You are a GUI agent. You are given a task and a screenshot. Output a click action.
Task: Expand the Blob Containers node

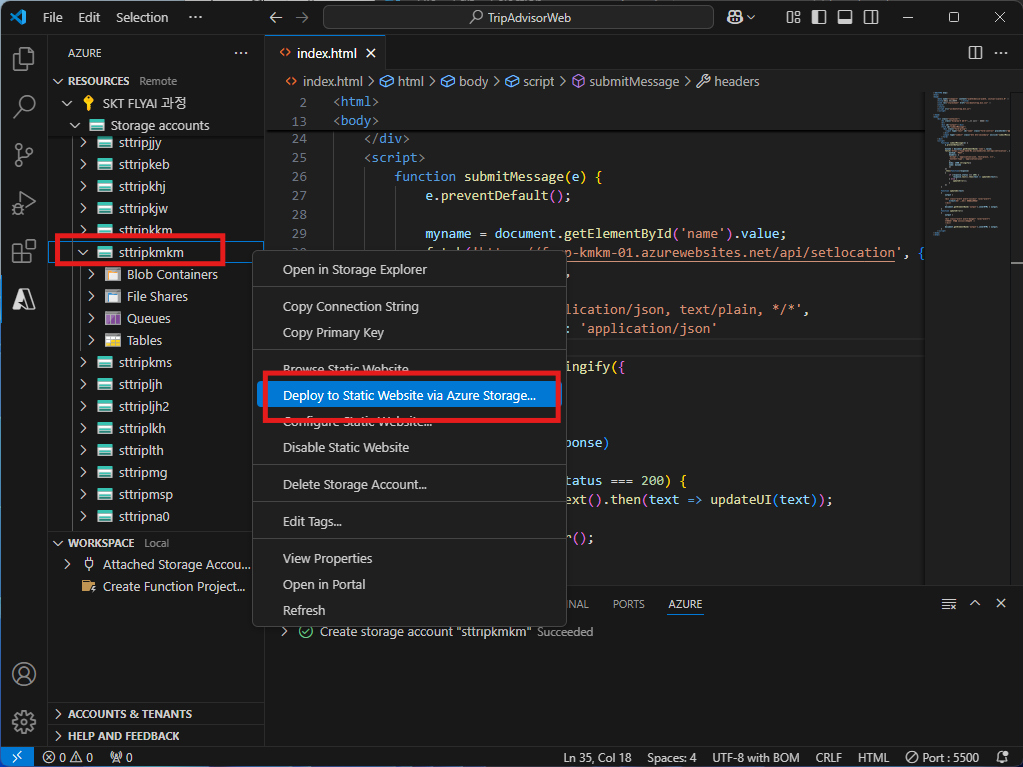point(91,275)
